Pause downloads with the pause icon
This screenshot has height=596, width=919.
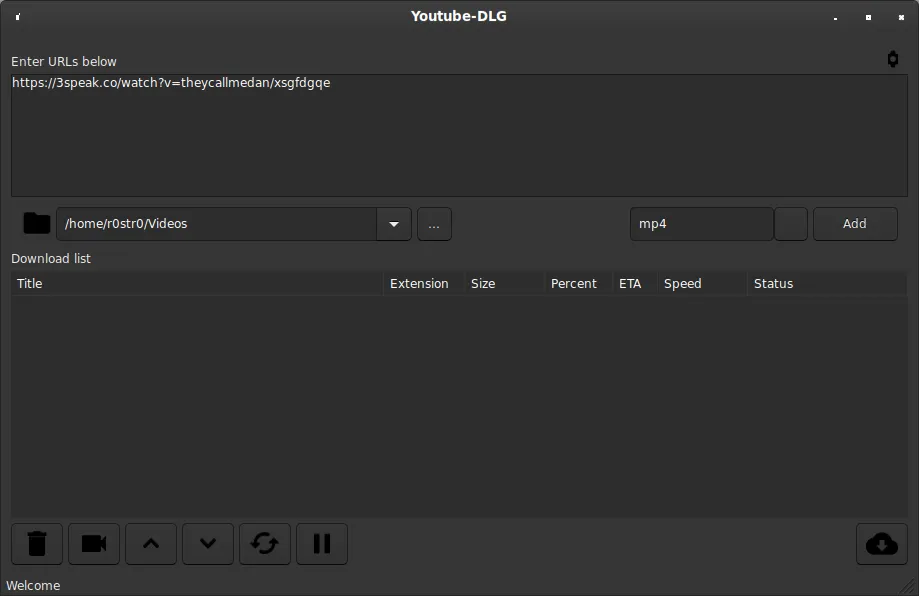[x=322, y=544]
